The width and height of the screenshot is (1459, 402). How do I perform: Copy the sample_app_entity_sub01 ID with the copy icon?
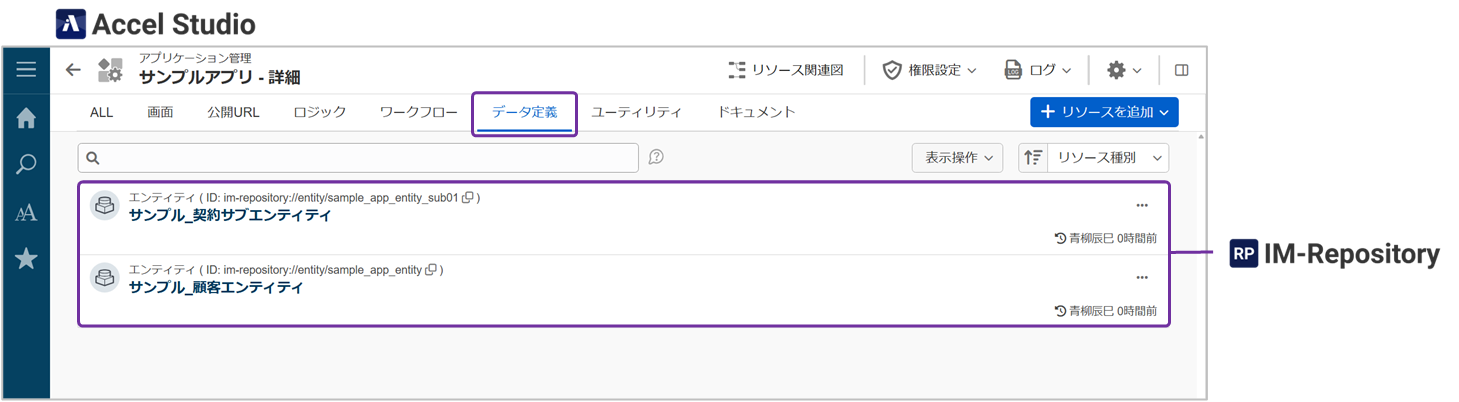pos(468,198)
